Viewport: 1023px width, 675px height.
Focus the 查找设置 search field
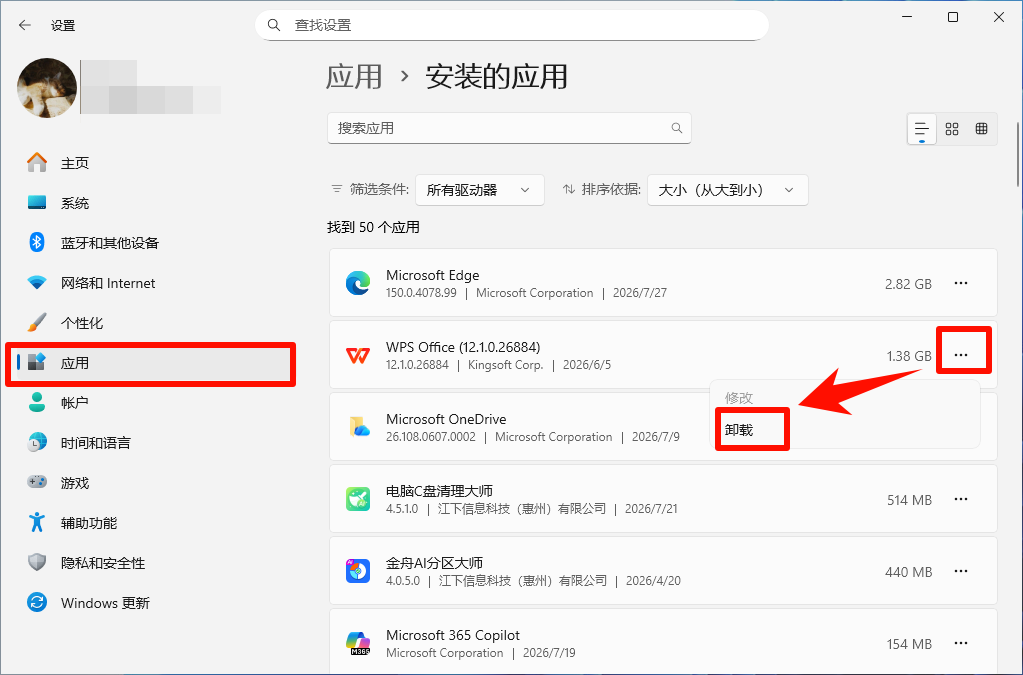(x=512, y=25)
